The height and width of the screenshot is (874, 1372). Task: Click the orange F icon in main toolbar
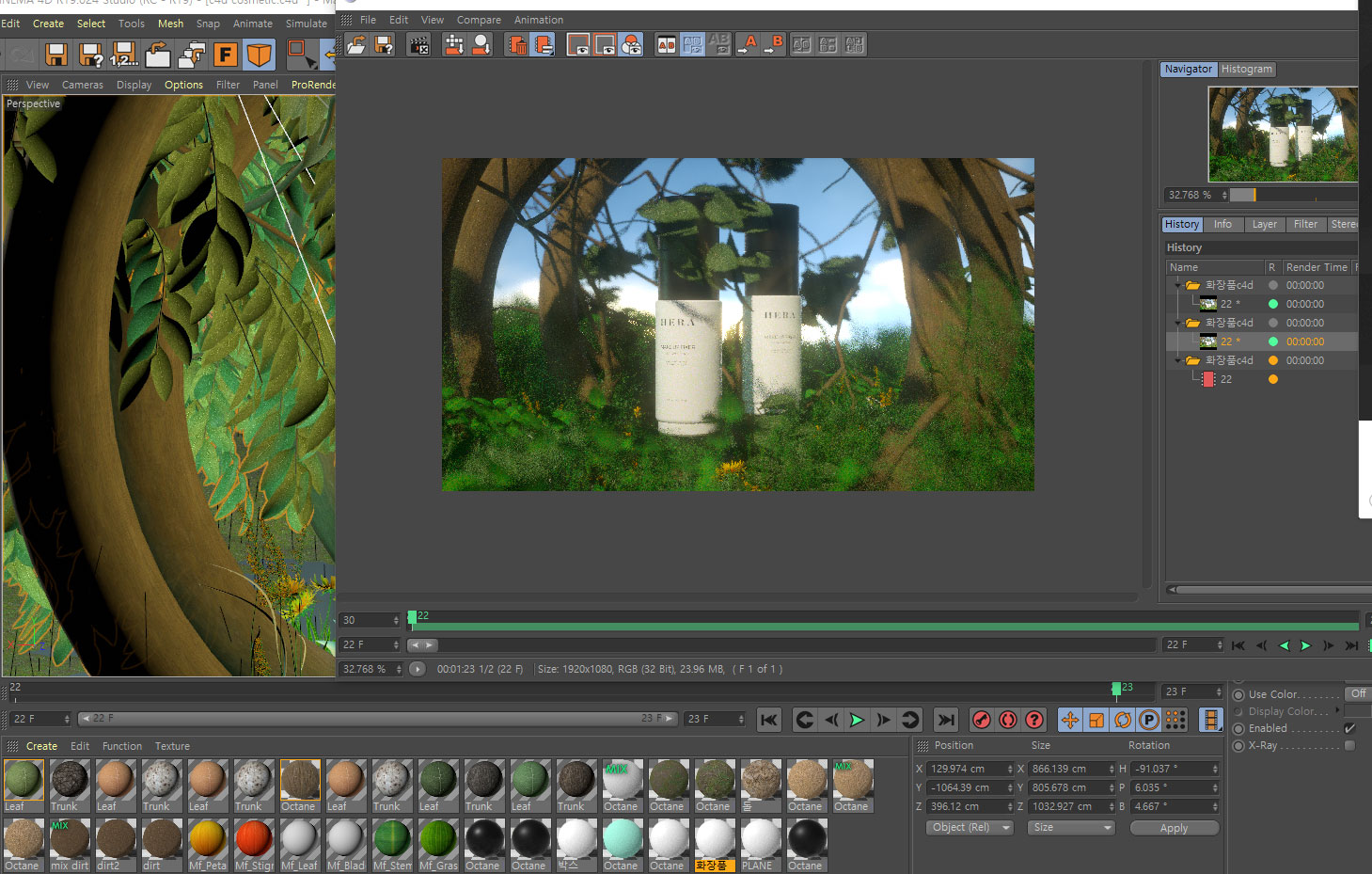point(226,55)
